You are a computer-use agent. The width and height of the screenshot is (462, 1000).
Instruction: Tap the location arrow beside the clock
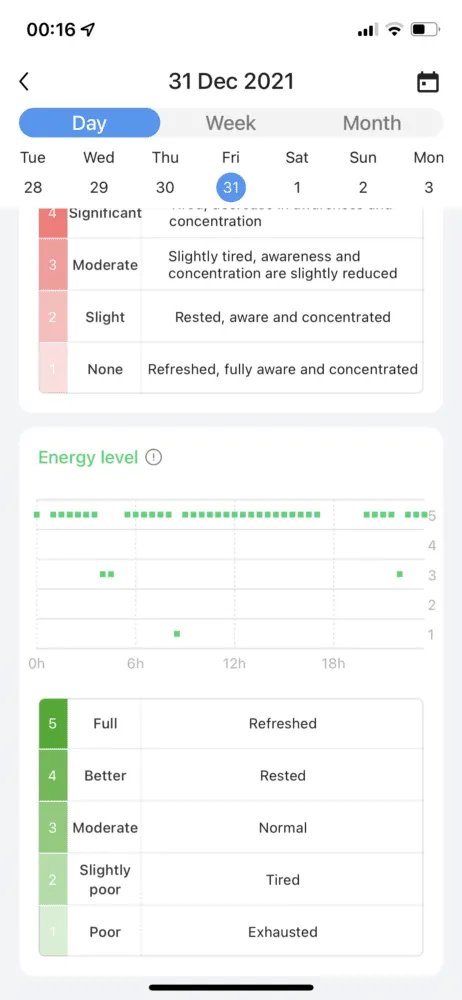88,29
